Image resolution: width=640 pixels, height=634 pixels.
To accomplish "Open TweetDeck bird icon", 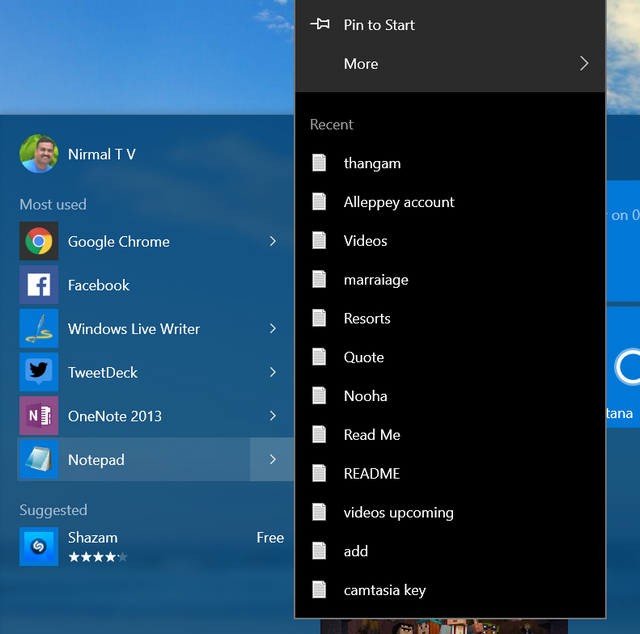I will click(x=39, y=372).
